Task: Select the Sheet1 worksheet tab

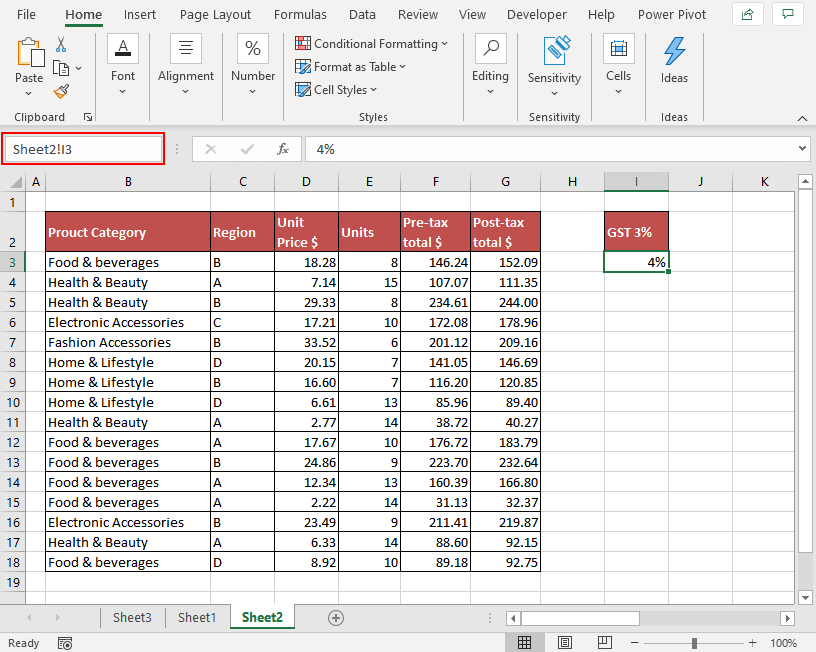Action: point(197,618)
